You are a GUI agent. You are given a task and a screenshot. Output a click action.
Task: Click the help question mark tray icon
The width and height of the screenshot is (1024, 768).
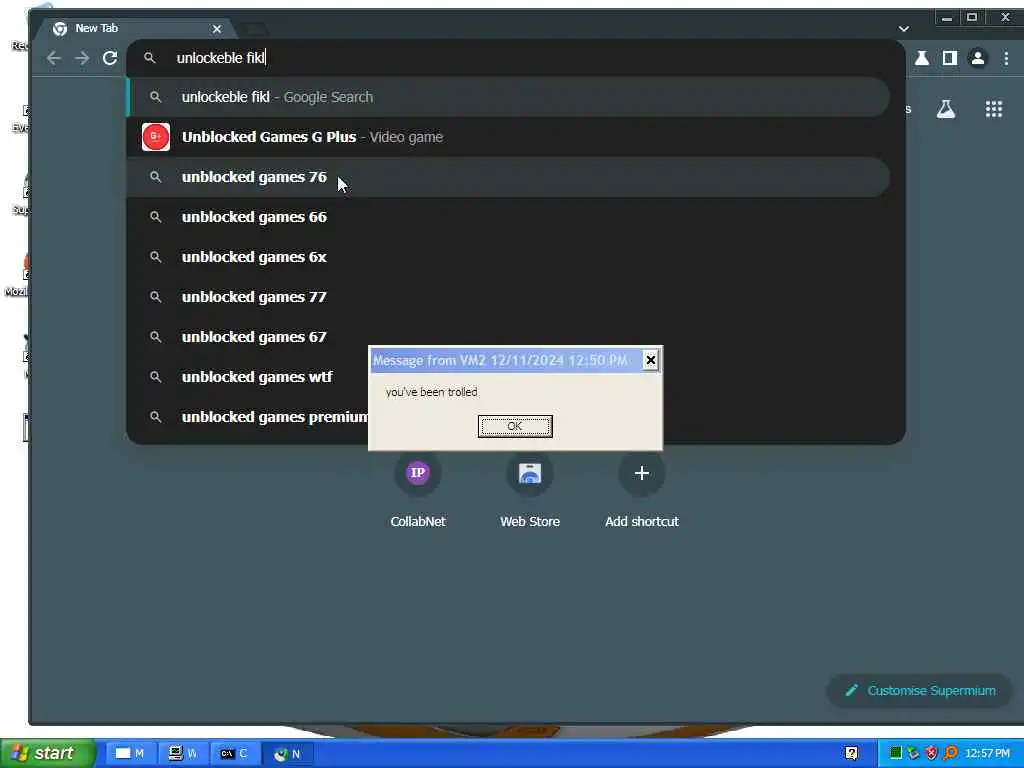tap(852, 753)
